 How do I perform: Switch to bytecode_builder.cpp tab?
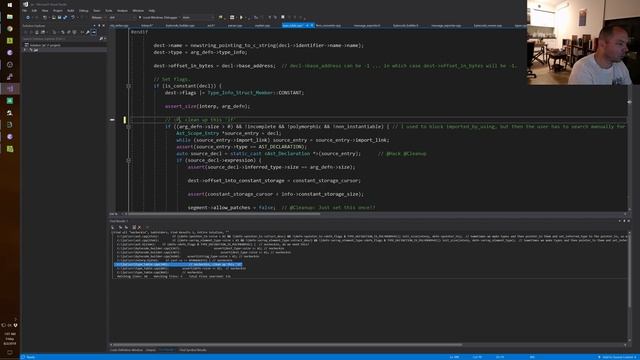tap(180, 26)
